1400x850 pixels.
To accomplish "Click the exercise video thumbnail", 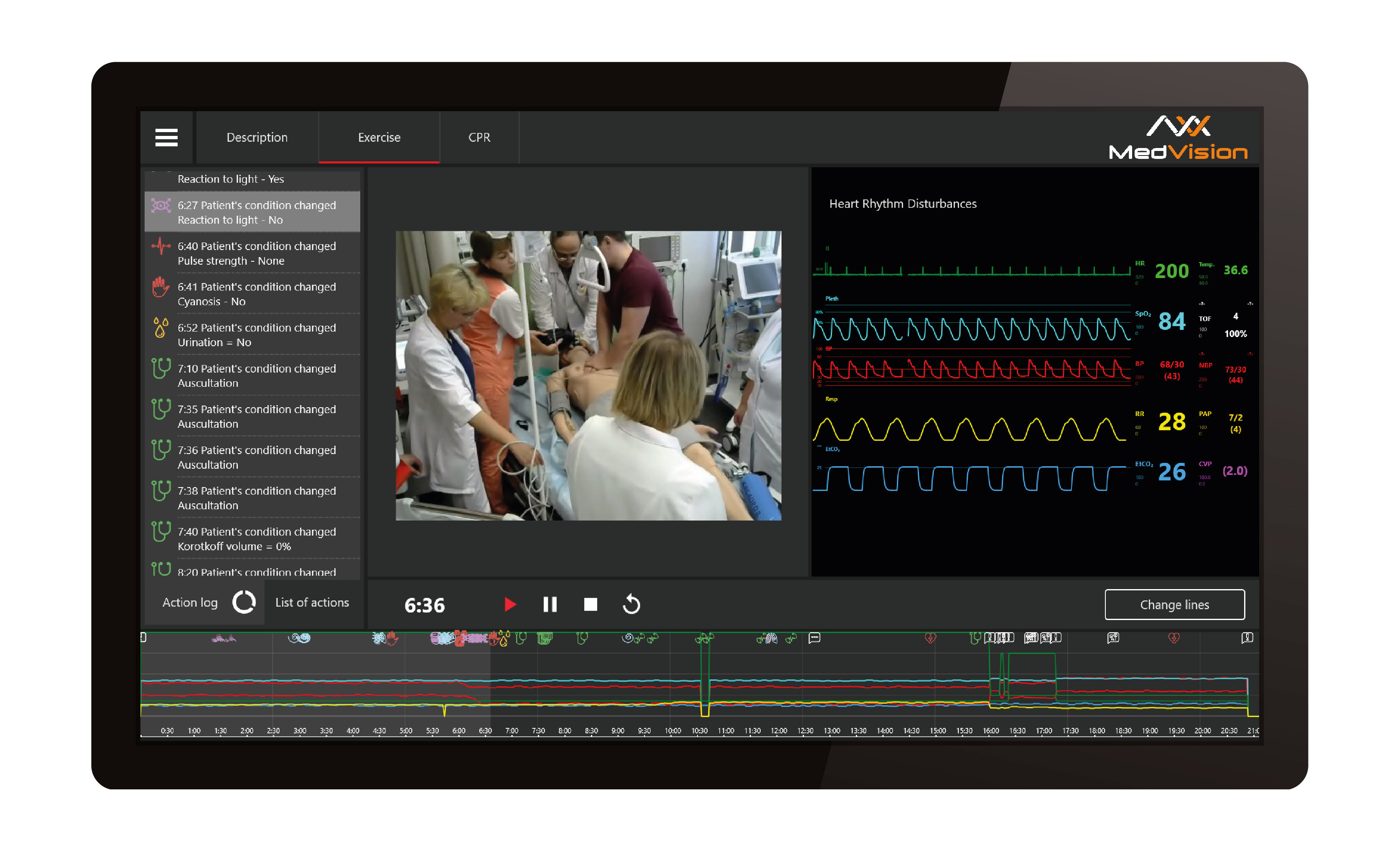I will coord(588,375).
